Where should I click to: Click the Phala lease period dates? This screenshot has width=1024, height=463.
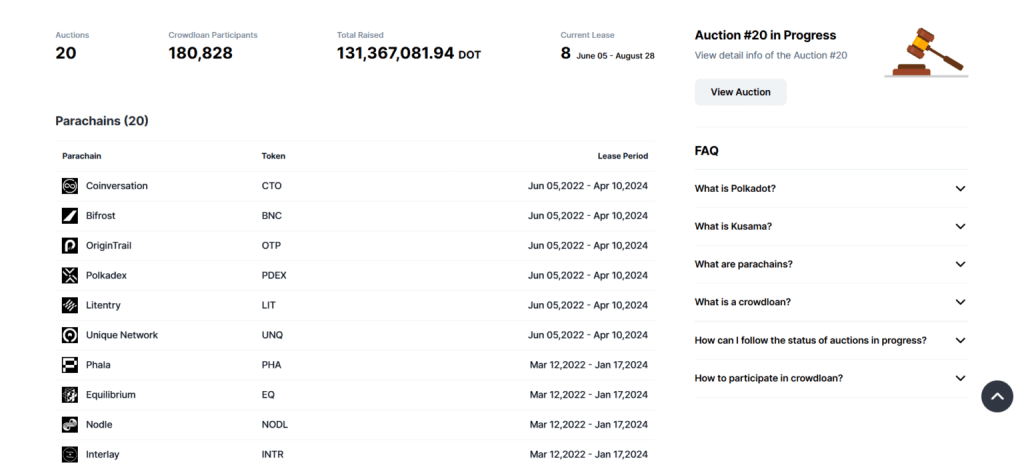tap(589, 365)
